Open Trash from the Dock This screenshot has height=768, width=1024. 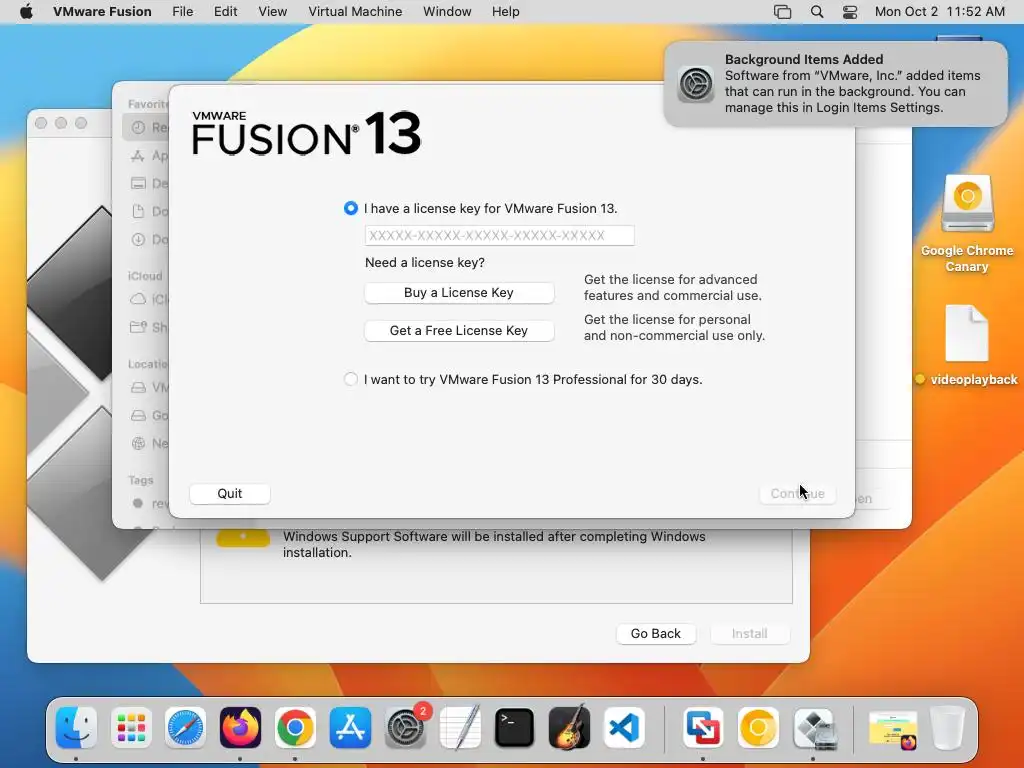pos(947,727)
